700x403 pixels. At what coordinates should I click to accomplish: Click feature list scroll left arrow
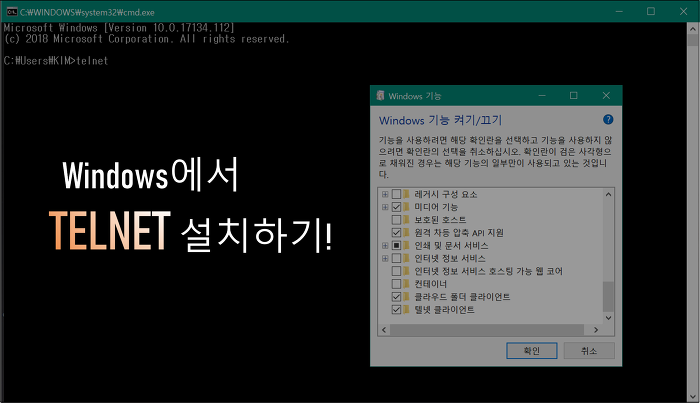[x=384, y=330]
